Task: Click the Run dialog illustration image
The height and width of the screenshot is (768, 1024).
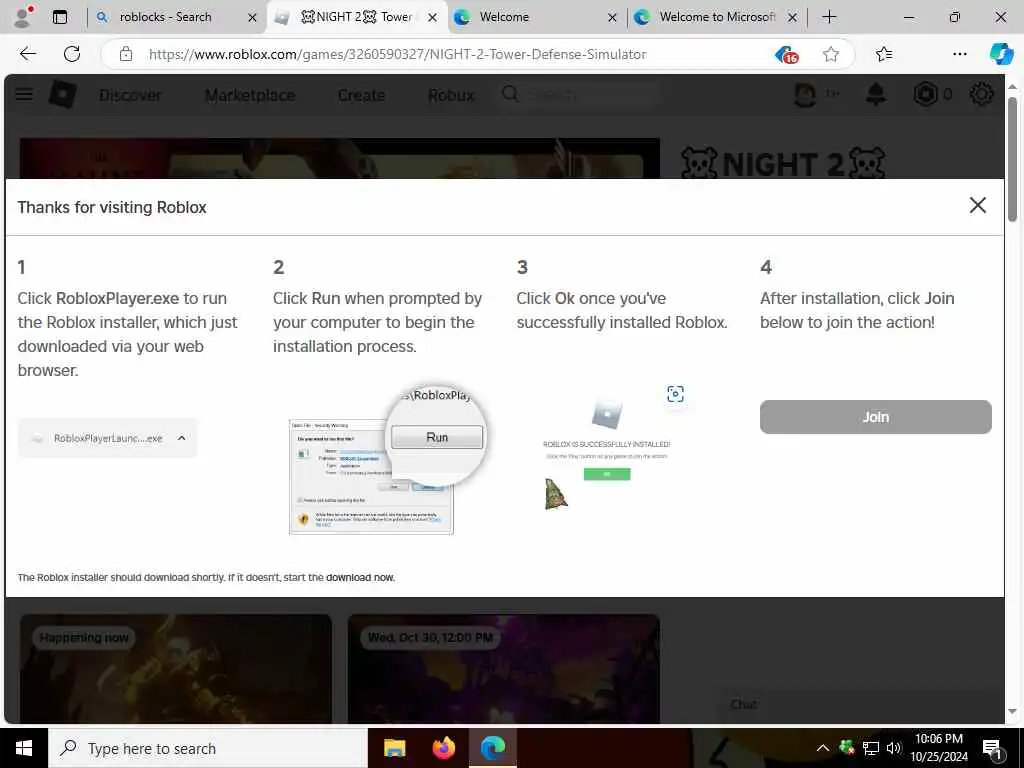Action: click(387, 460)
